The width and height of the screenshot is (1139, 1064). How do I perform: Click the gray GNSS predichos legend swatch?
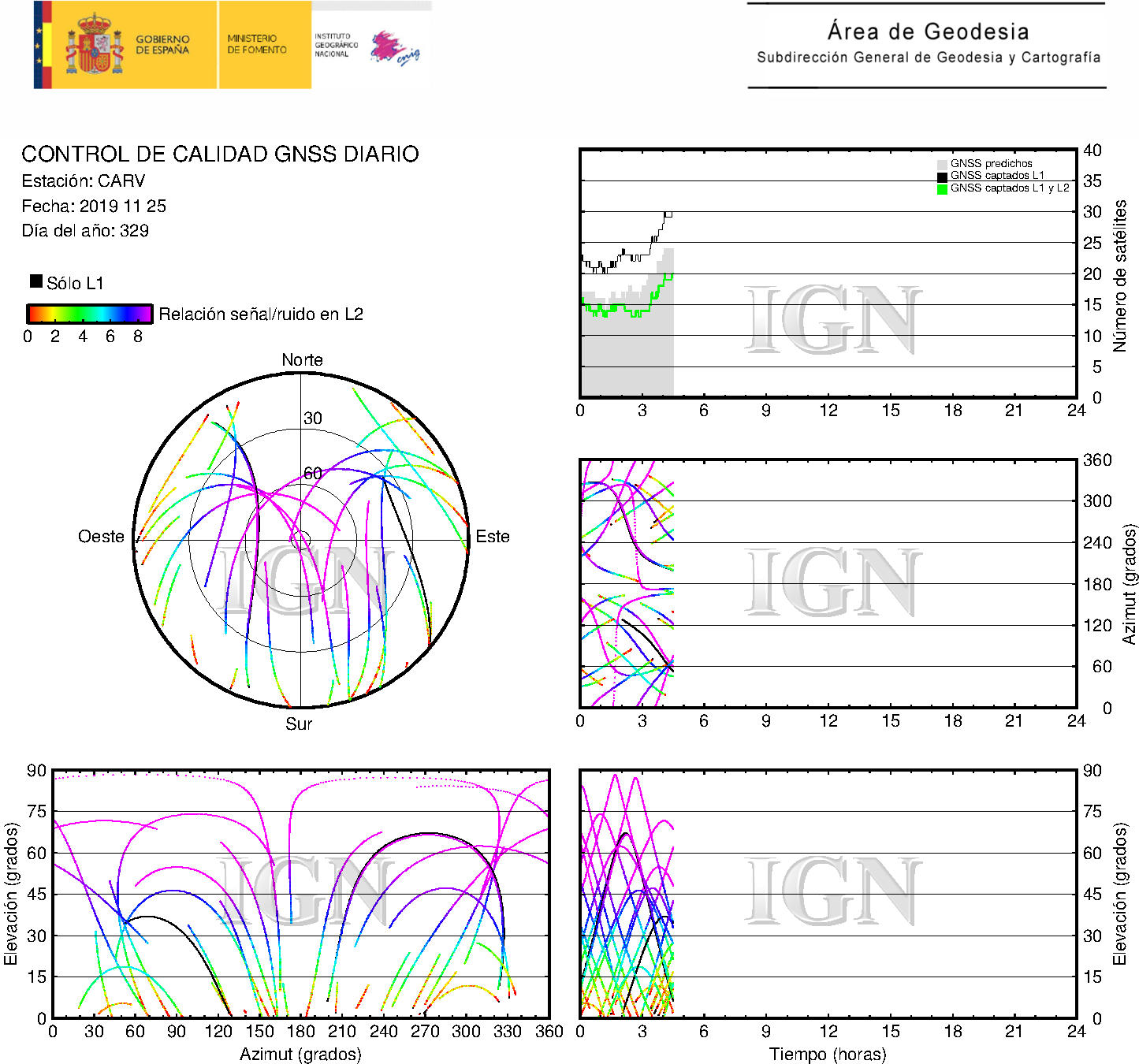[x=942, y=164]
